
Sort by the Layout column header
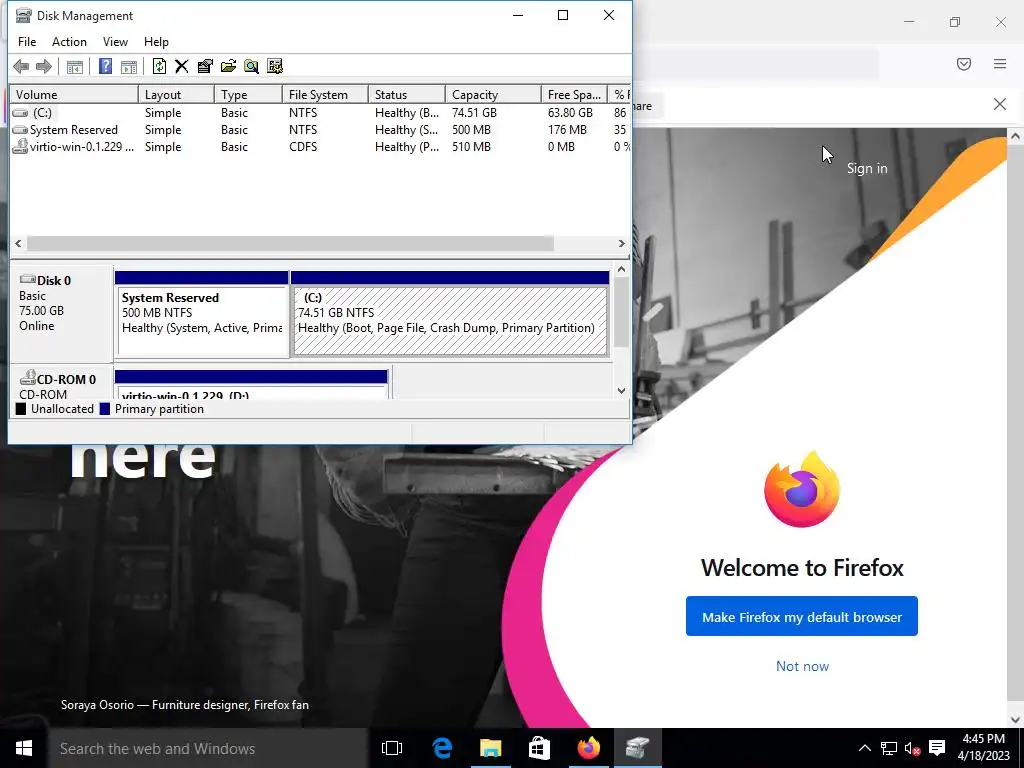176,95
